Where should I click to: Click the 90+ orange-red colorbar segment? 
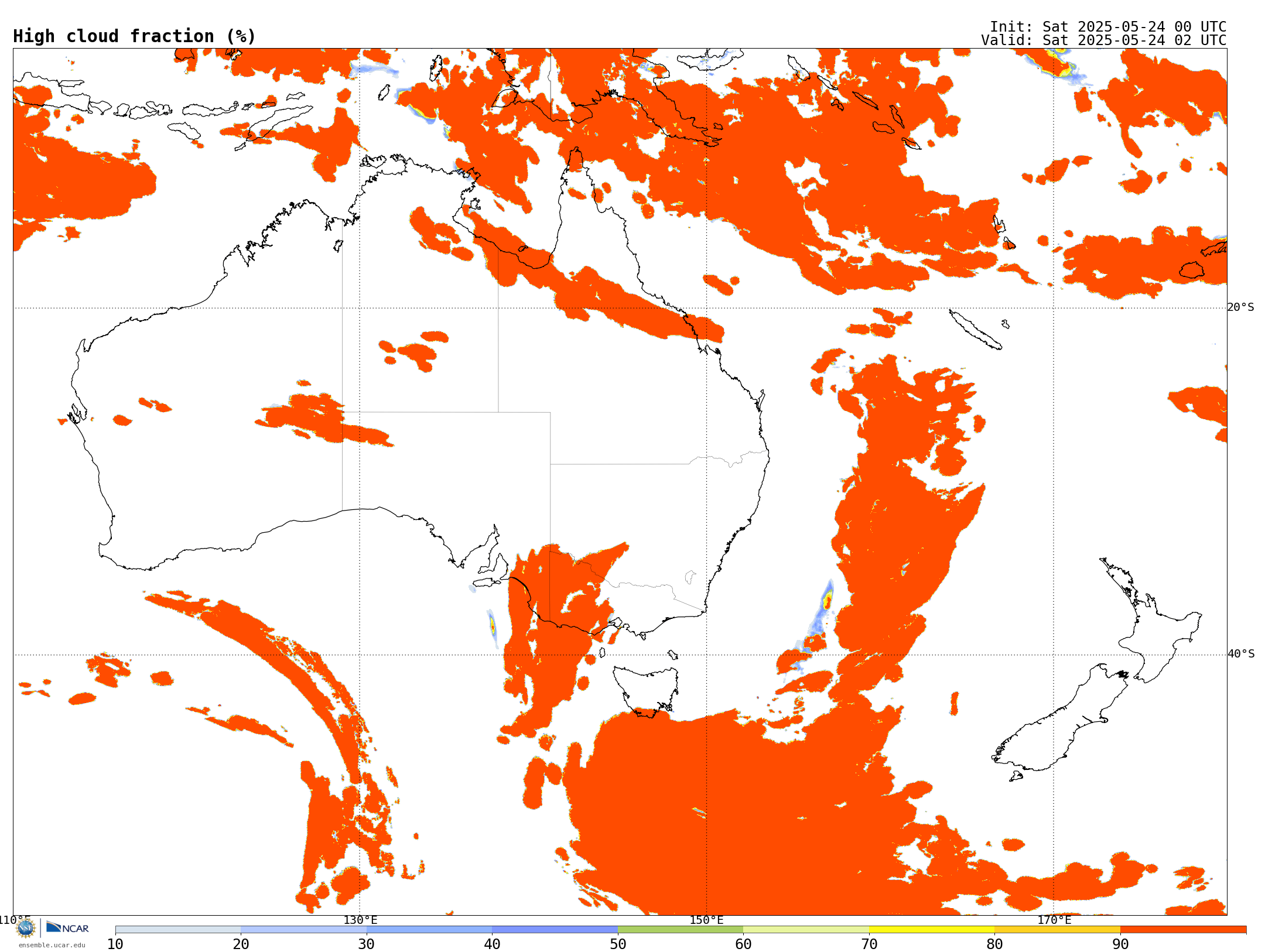click(1183, 930)
